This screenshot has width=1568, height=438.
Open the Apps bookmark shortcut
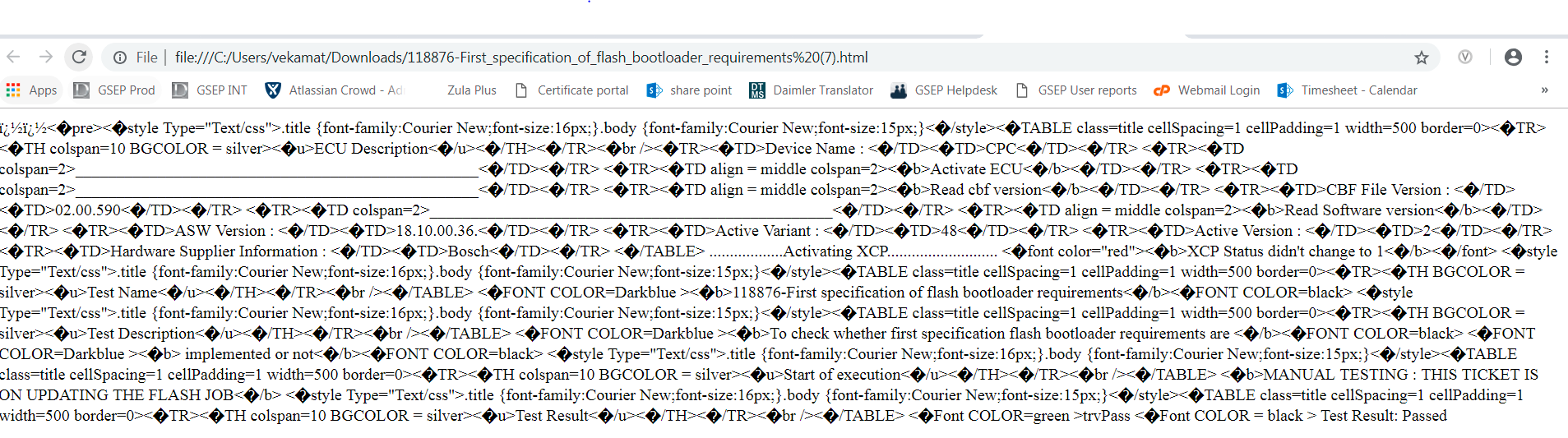[31, 90]
